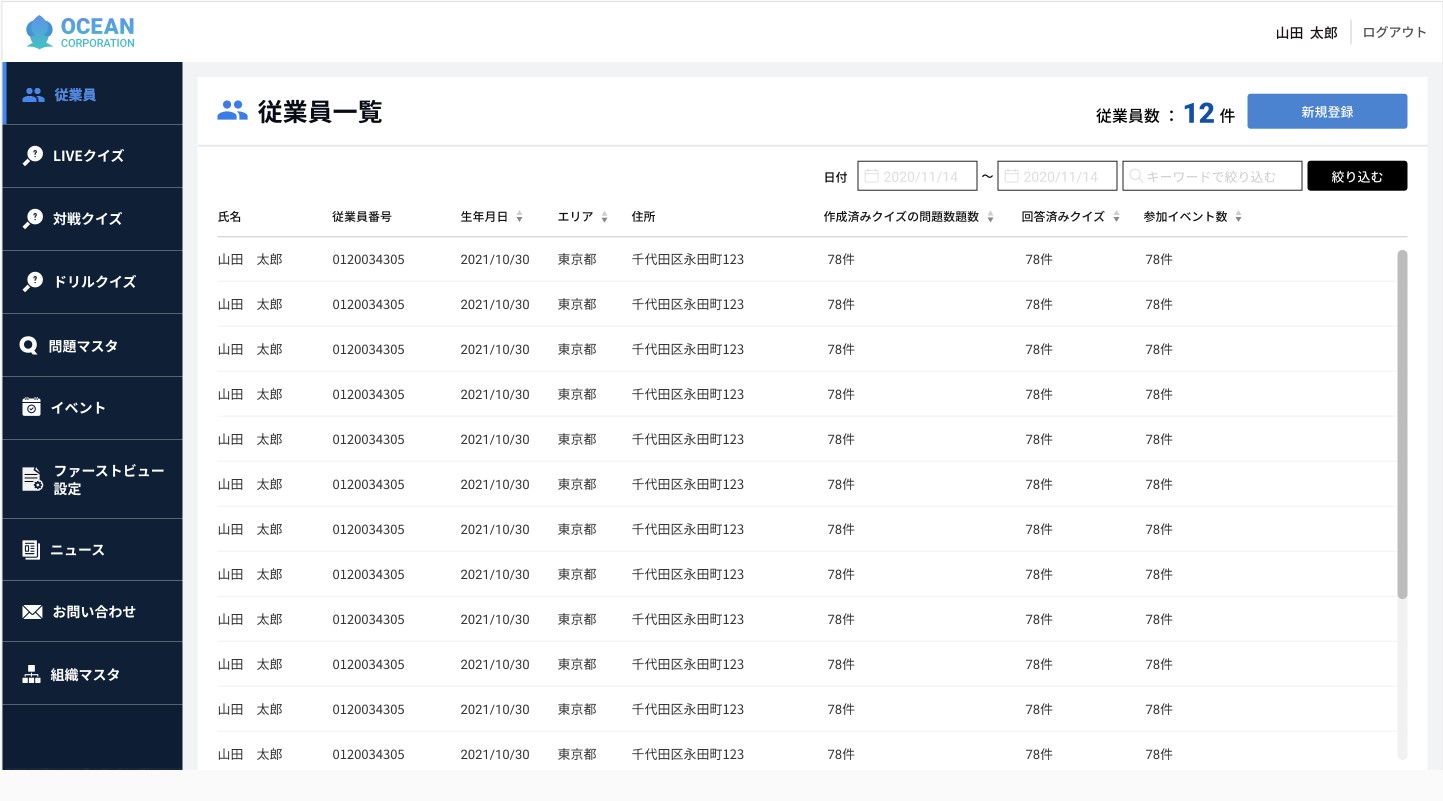Sort by 参加イベント数 column
The height and width of the screenshot is (801, 1443).
tap(1238, 218)
